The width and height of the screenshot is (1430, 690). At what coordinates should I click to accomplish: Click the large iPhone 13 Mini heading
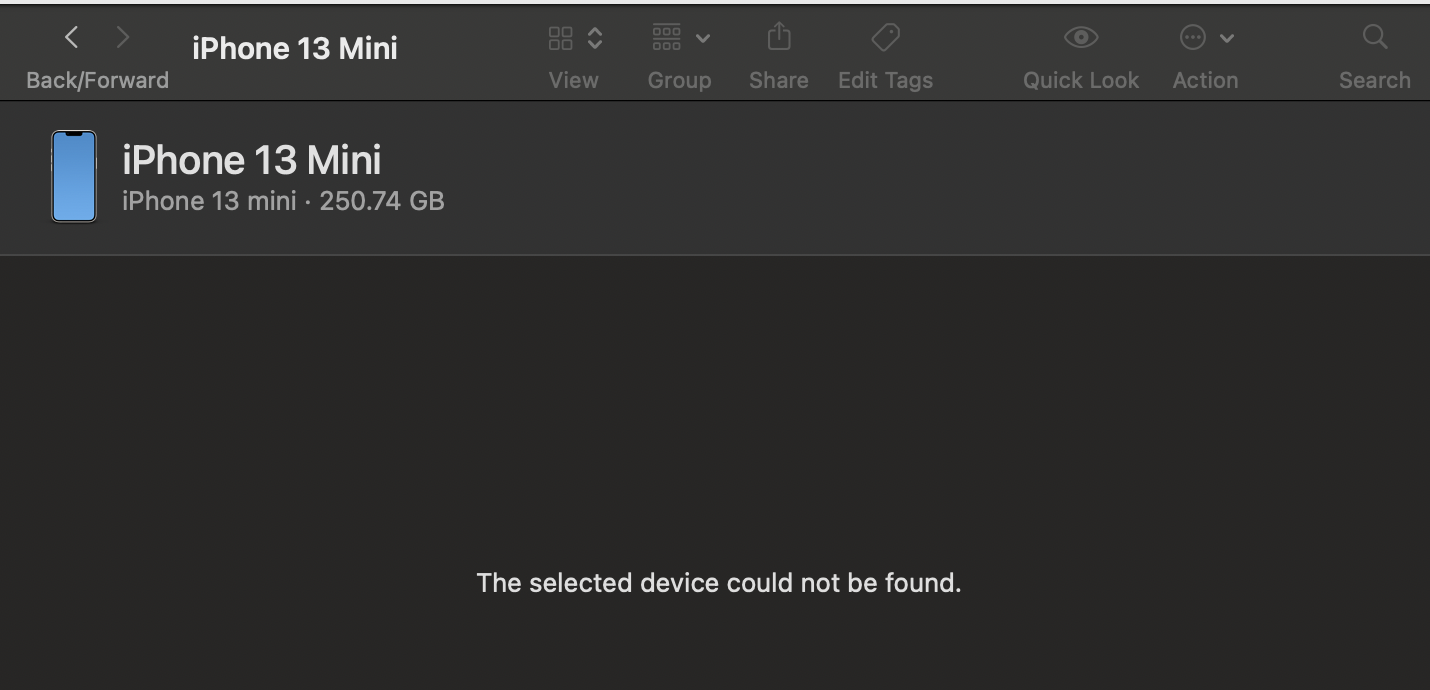coord(251,160)
